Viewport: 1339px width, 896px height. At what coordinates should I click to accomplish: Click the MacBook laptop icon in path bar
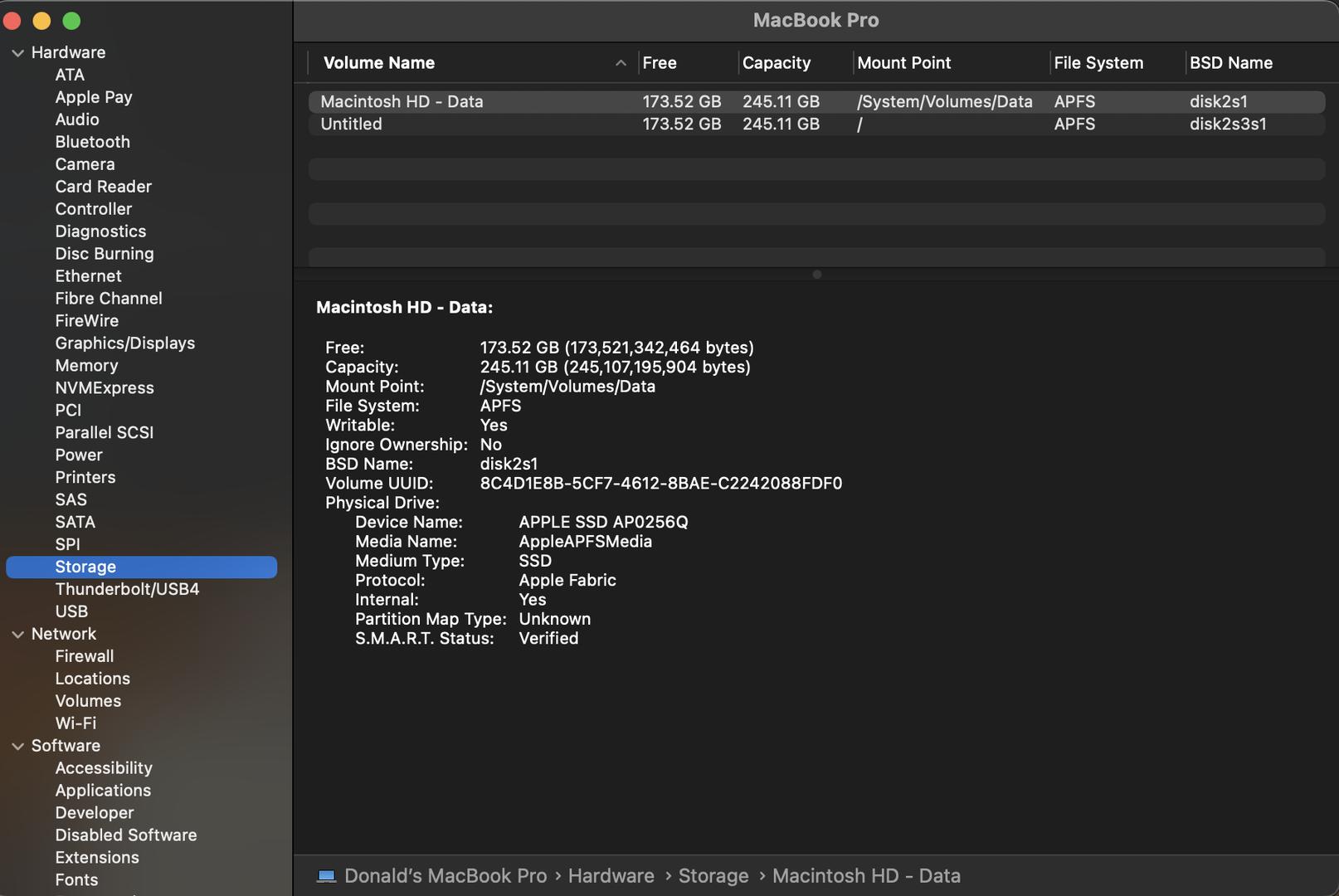[x=326, y=876]
